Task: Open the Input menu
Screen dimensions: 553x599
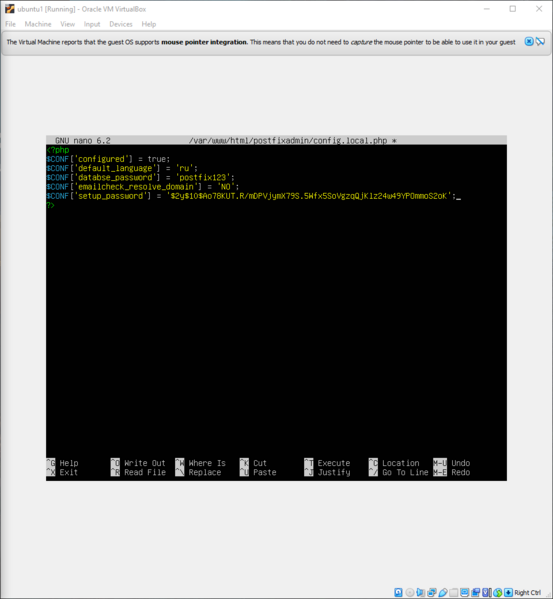Action: point(92,24)
